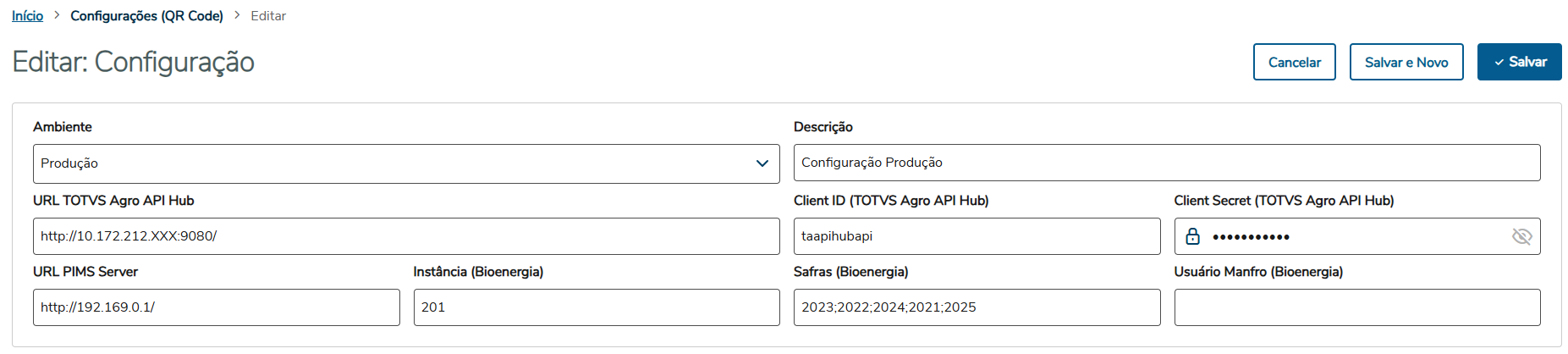Image resolution: width=1568 pixels, height=354 pixels.
Task: Click the lock icon in Client Secret
Action: [x=1192, y=236]
